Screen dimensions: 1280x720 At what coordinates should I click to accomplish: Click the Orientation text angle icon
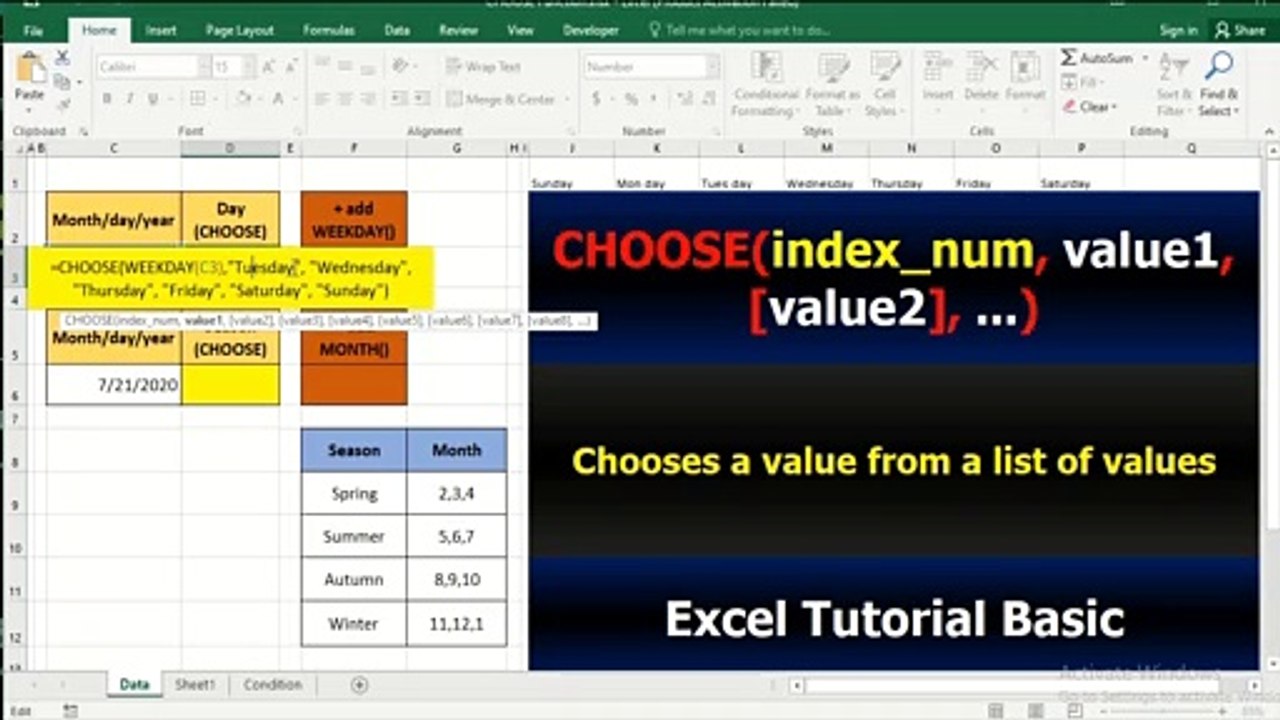[401, 67]
